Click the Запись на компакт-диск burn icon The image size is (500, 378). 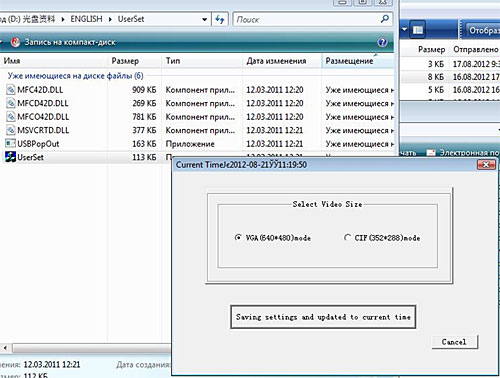point(16,42)
